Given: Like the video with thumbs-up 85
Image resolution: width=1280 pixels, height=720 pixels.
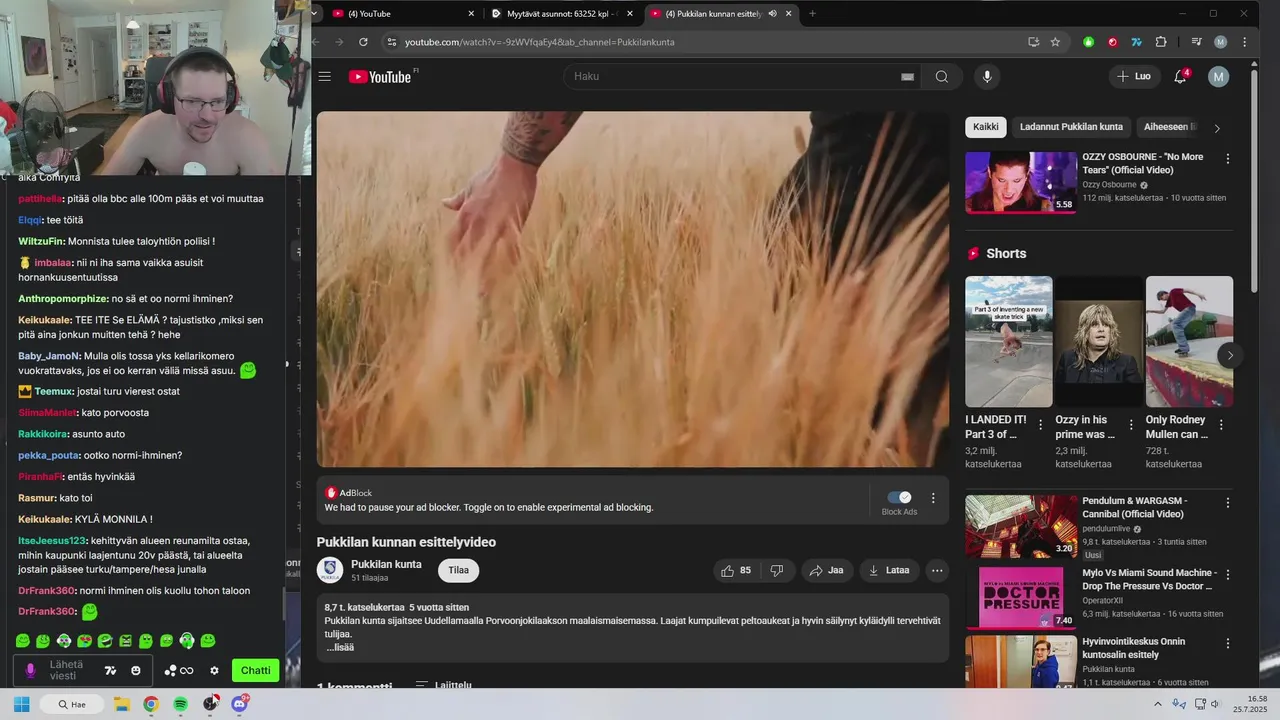Looking at the screenshot, I should coord(737,570).
